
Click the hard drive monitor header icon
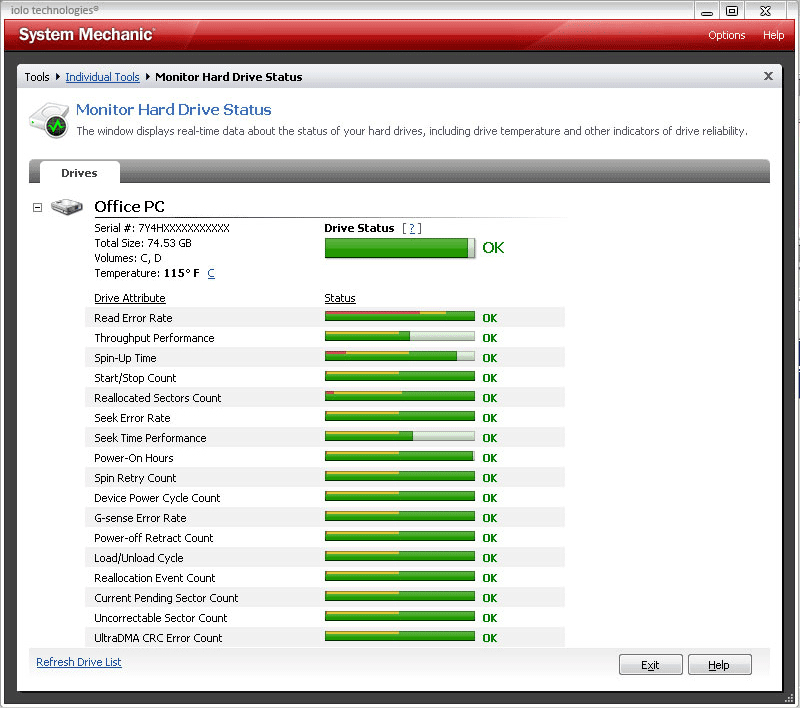[x=49, y=120]
